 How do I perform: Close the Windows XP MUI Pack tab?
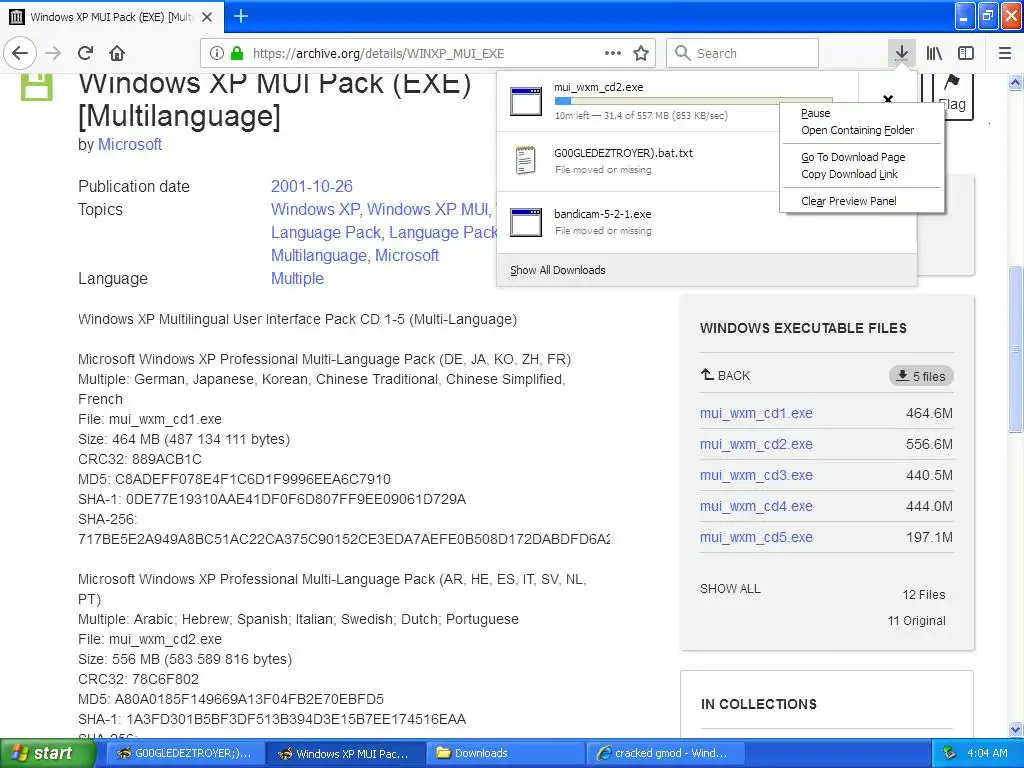(x=207, y=17)
